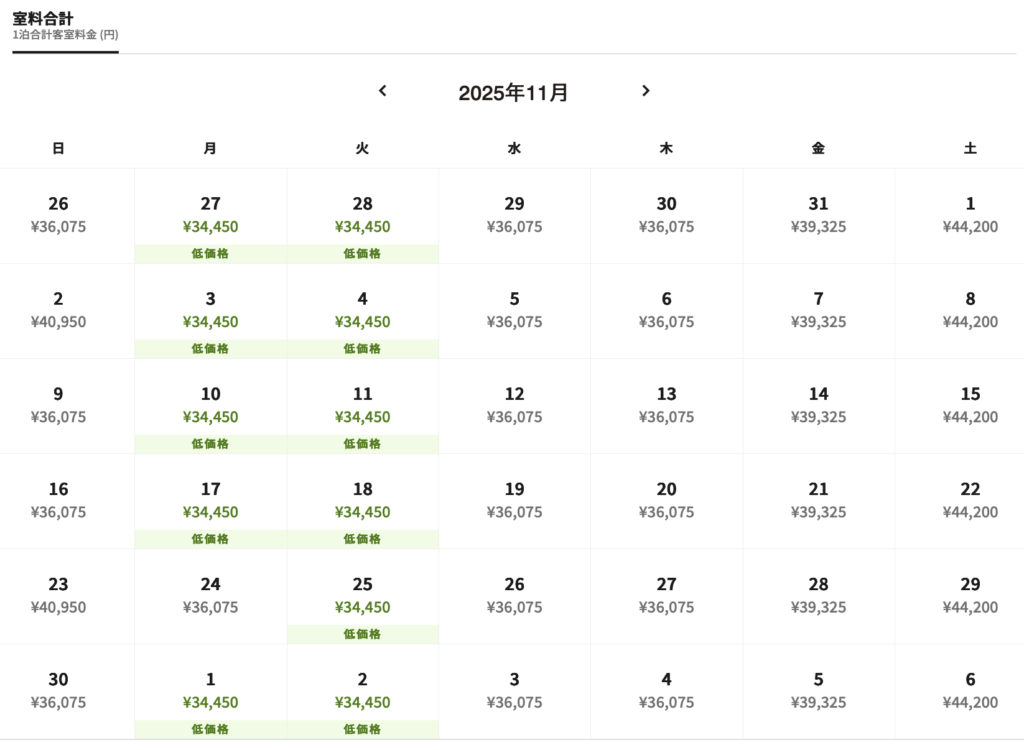
Task: Choose November 12 at ¥36,075
Action: (x=514, y=405)
